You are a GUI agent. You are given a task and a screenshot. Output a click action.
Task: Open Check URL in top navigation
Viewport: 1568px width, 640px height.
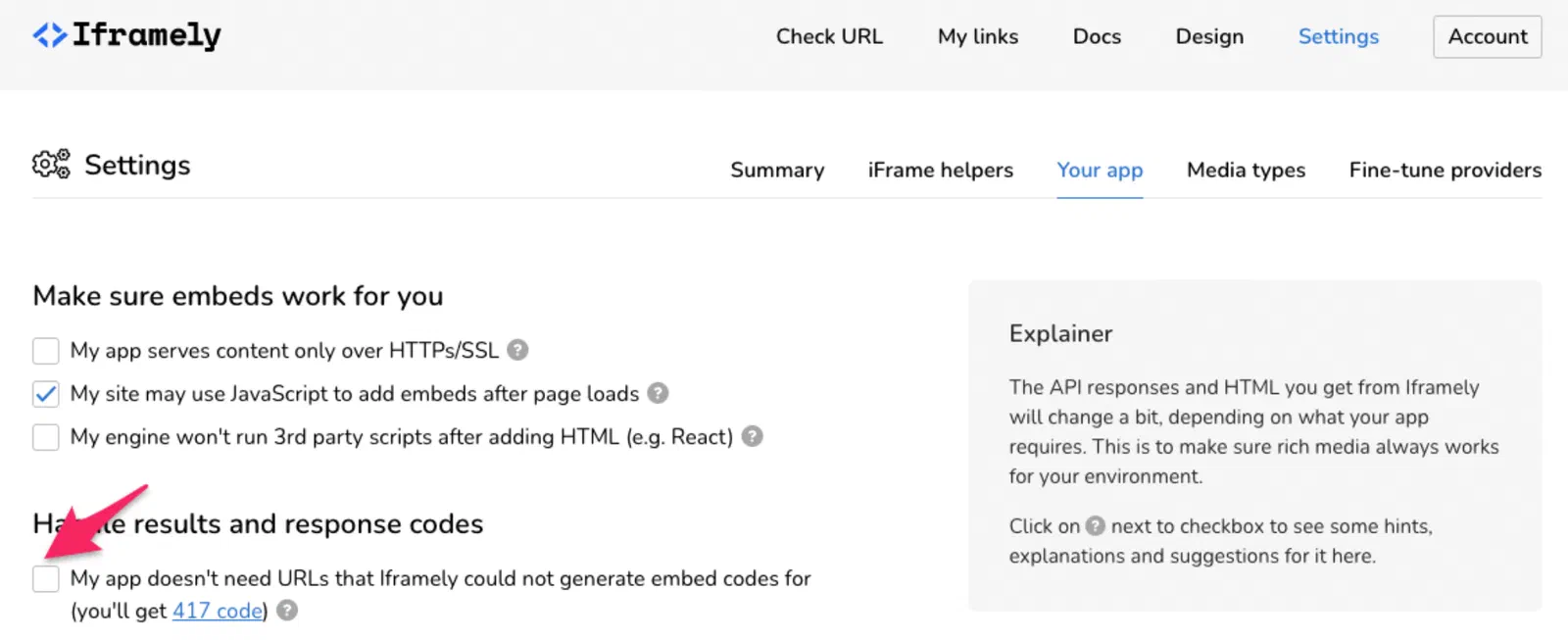829,36
